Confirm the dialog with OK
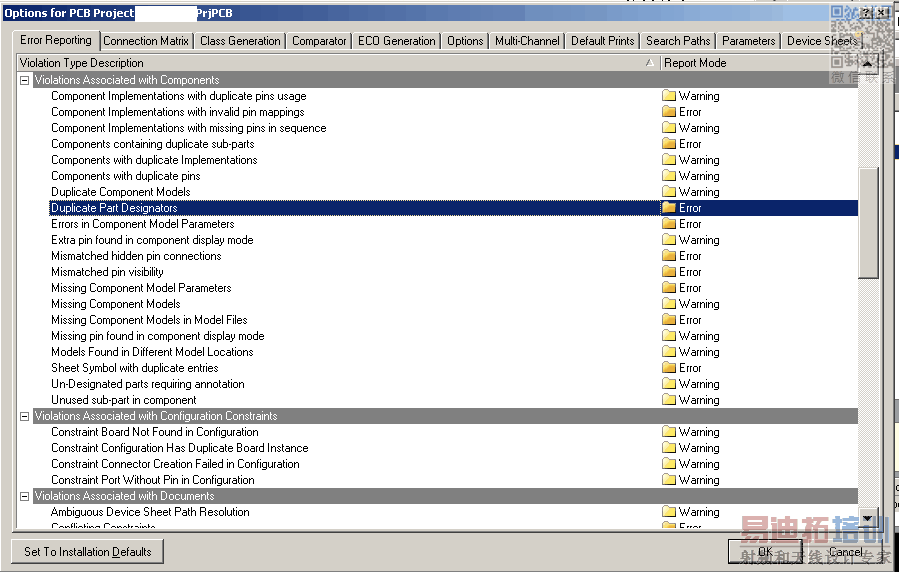Screen dimensions: 899x572 click(x=765, y=552)
